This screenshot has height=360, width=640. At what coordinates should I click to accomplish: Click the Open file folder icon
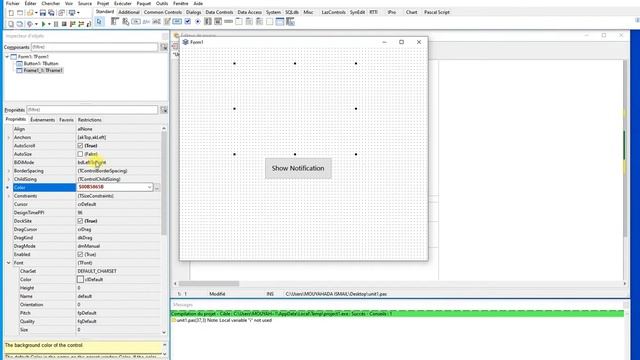click(30, 13)
